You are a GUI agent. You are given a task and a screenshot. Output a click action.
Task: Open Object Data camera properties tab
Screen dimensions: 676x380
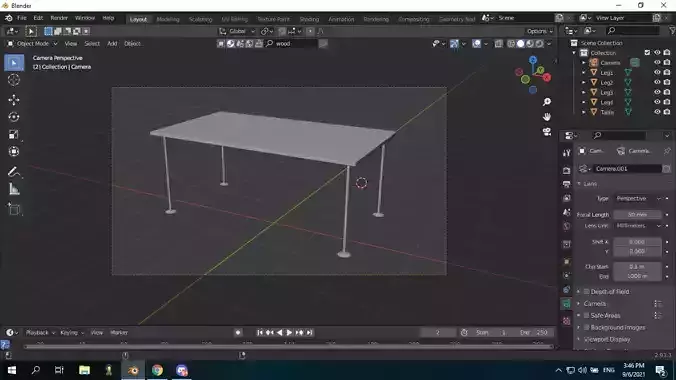[x=566, y=304]
